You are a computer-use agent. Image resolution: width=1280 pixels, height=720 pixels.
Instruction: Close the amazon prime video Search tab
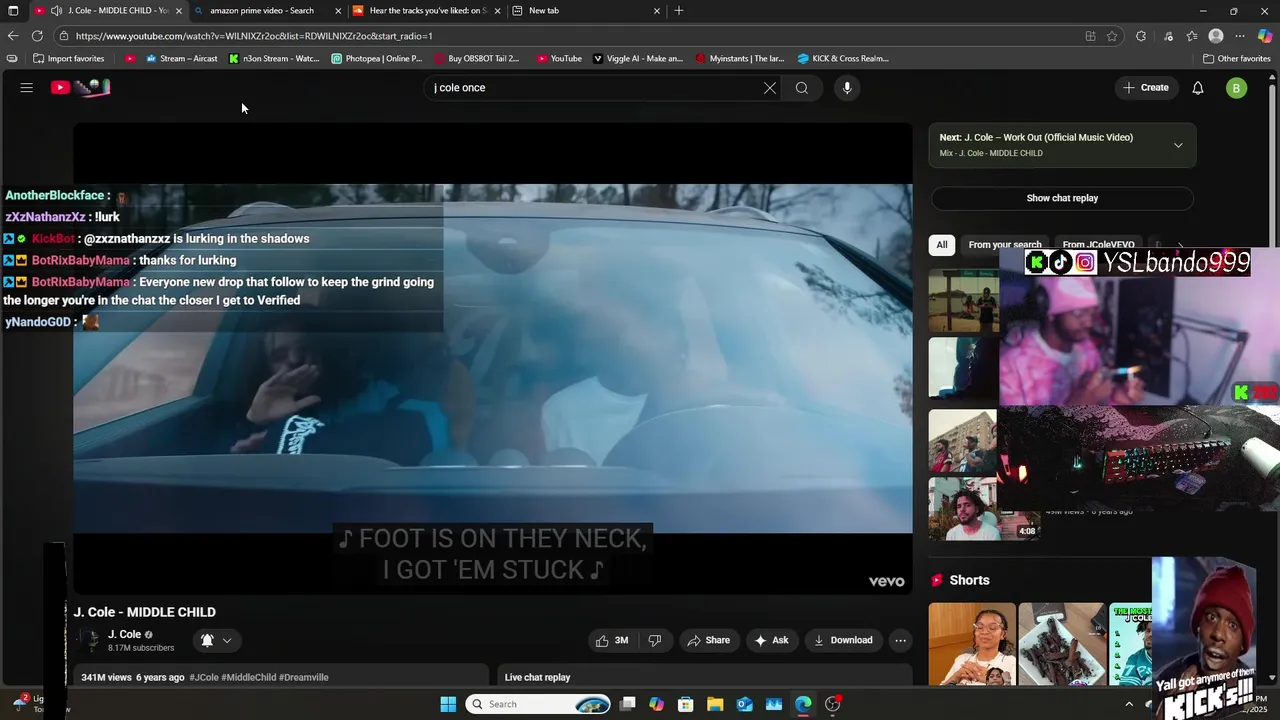[337, 11]
